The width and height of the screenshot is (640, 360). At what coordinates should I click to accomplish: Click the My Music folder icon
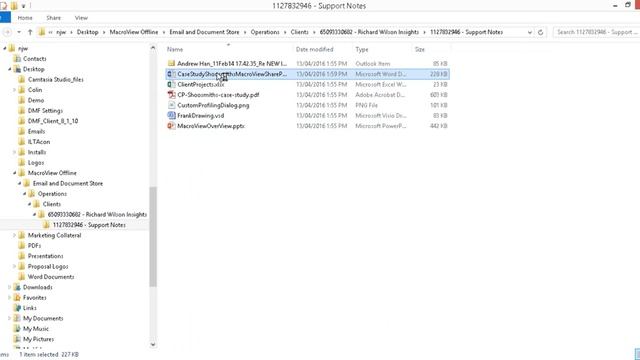coord(17,329)
